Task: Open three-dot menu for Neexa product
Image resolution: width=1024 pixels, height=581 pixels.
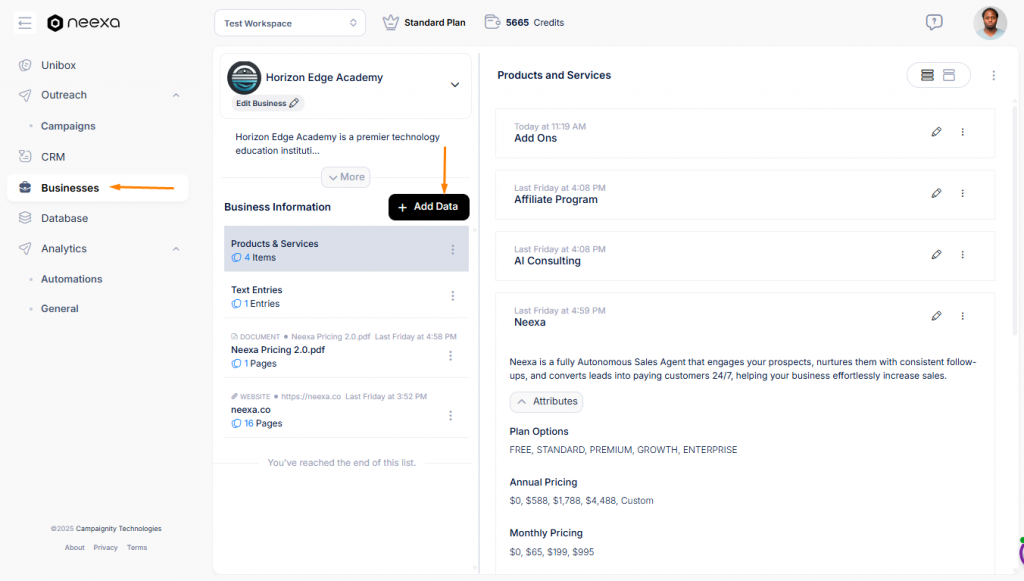Action: click(x=963, y=316)
